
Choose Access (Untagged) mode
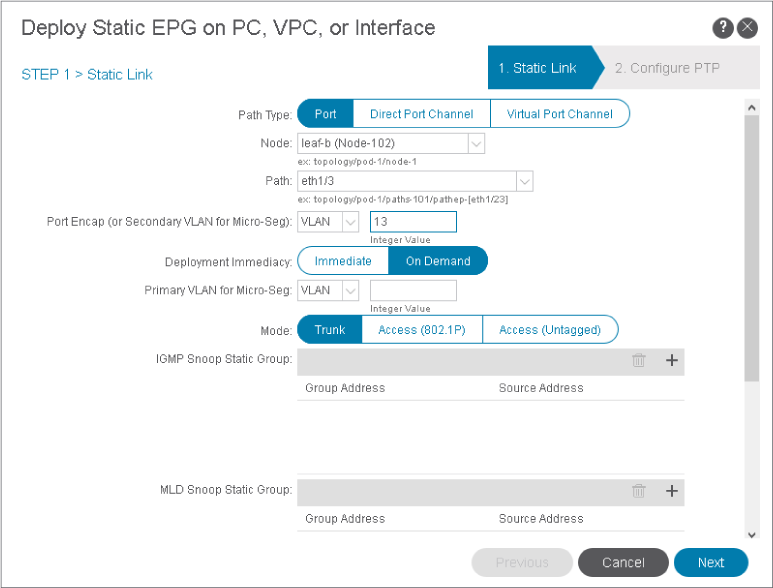click(x=549, y=330)
